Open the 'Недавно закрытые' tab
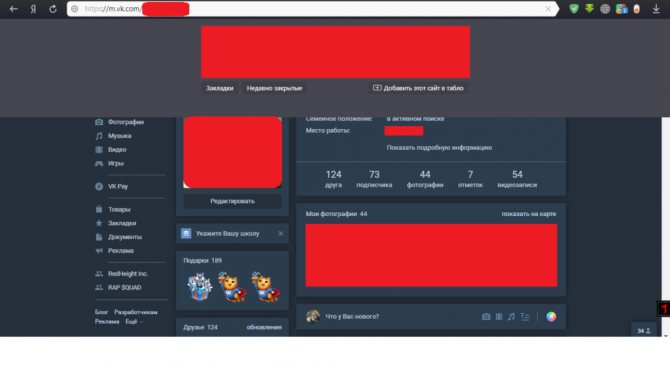This screenshot has width=670, height=377. [x=274, y=88]
